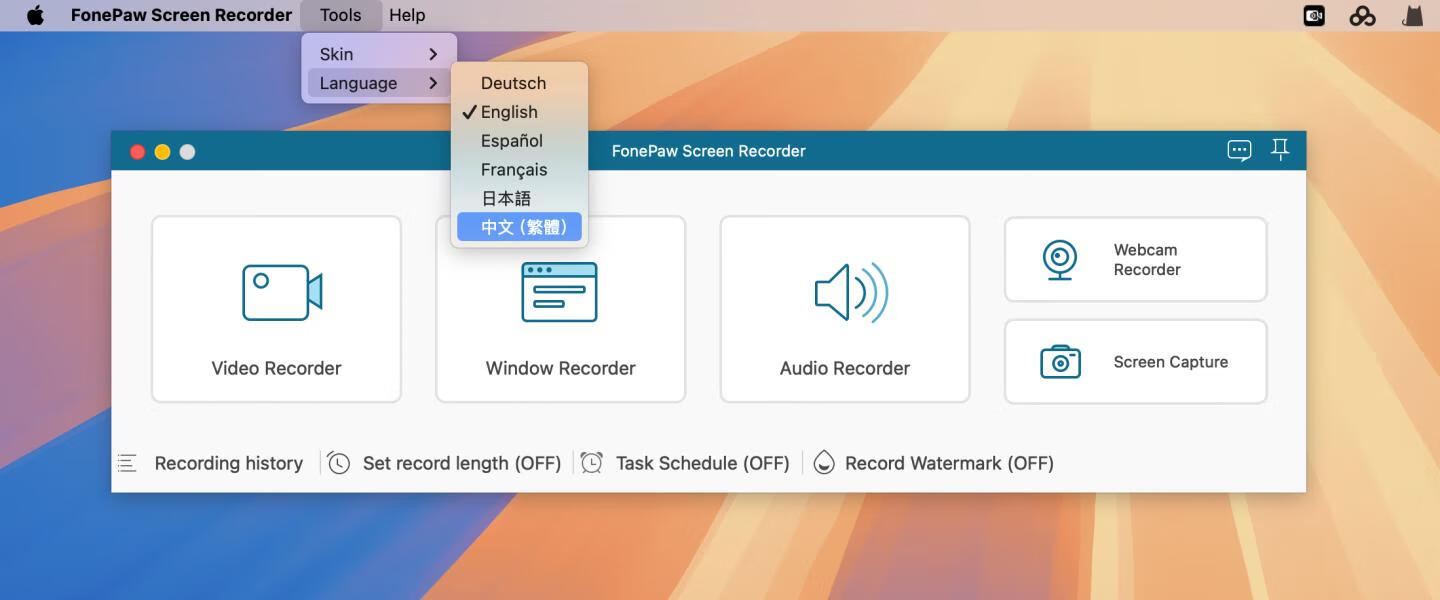The width and height of the screenshot is (1440, 600).
Task: Turn on Task Schedule
Action: 686,462
